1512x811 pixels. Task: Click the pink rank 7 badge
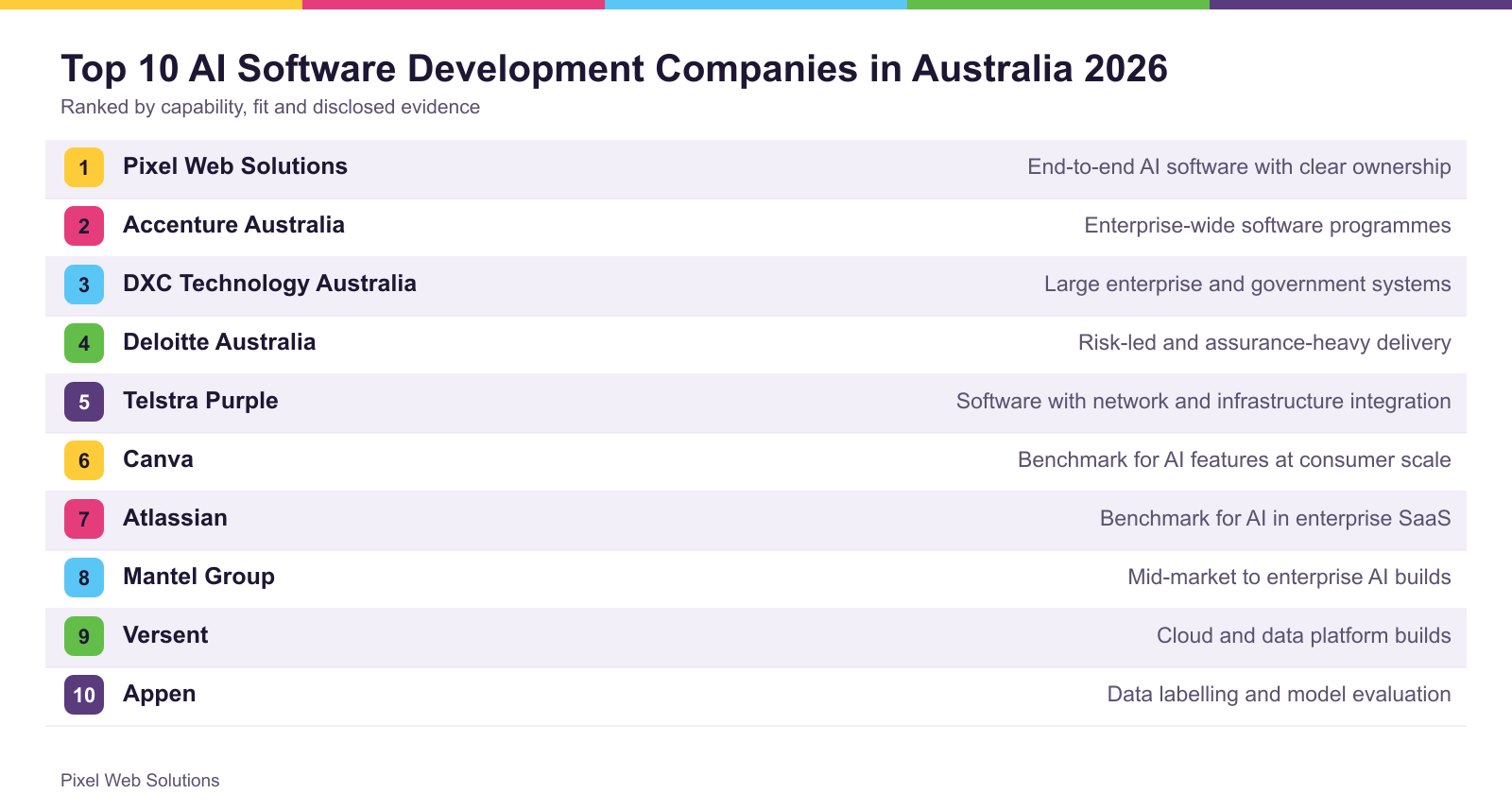[84, 519]
